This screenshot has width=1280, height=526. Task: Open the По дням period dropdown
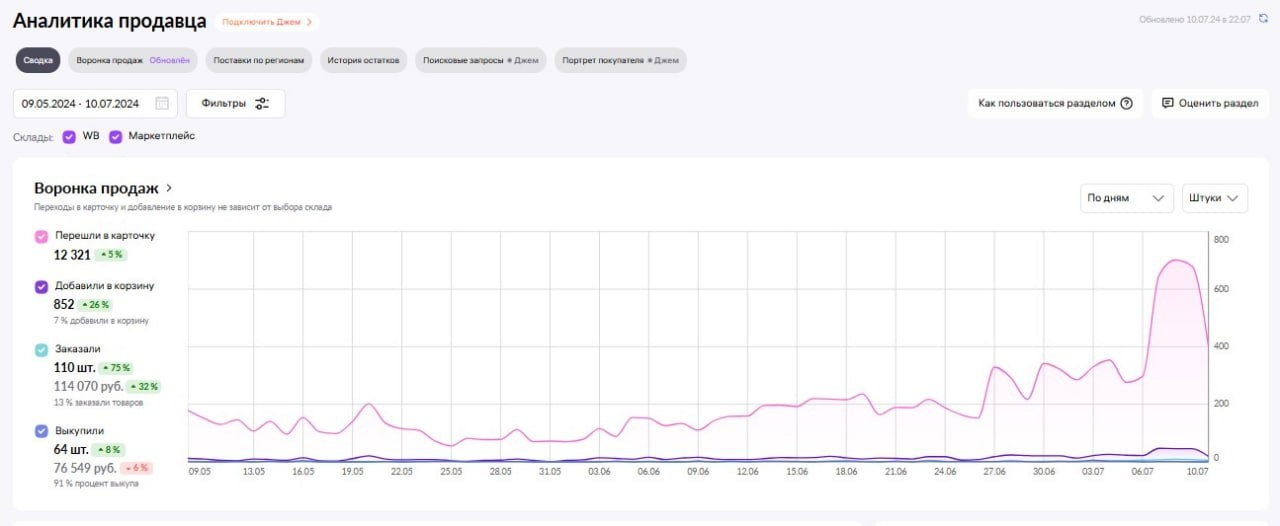click(1127, 198)
